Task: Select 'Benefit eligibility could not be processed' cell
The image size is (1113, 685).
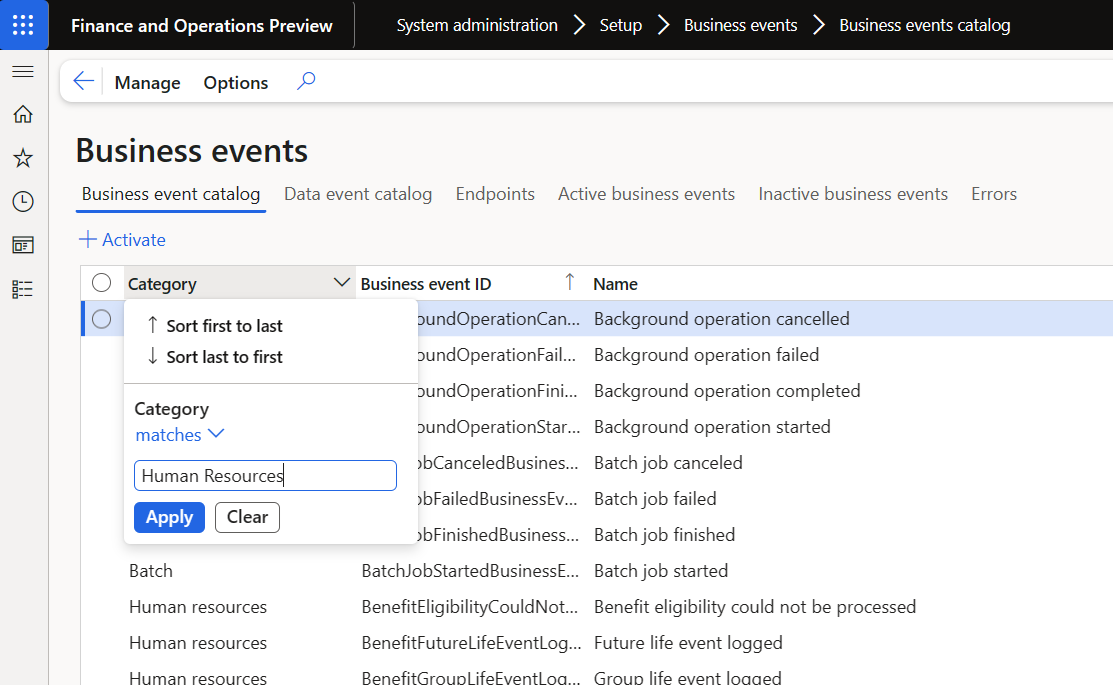Action: [x=755, y=607]
